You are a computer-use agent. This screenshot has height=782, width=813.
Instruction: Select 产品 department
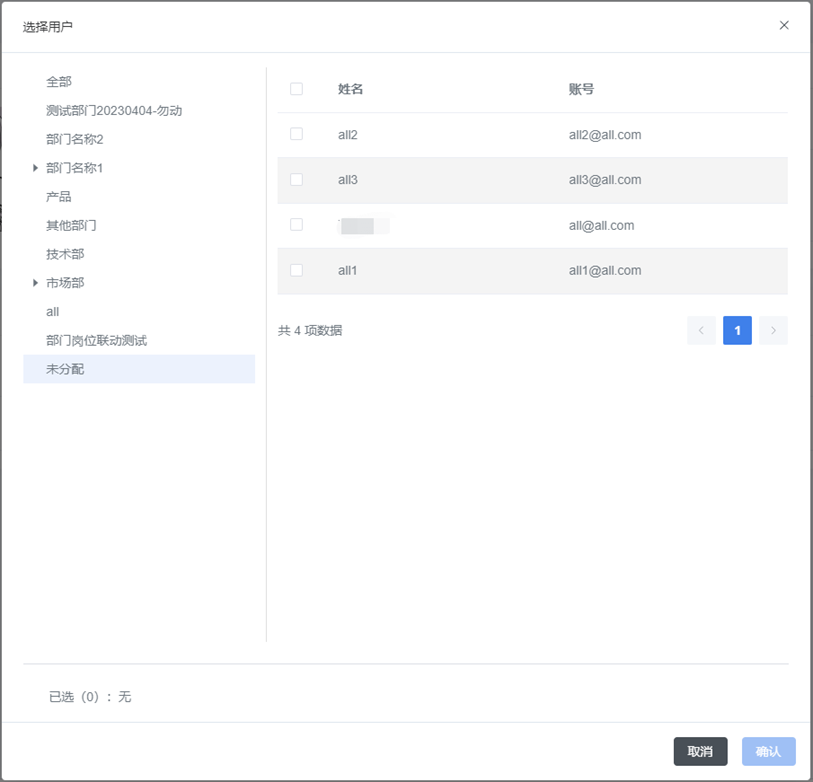coord(59,197)
